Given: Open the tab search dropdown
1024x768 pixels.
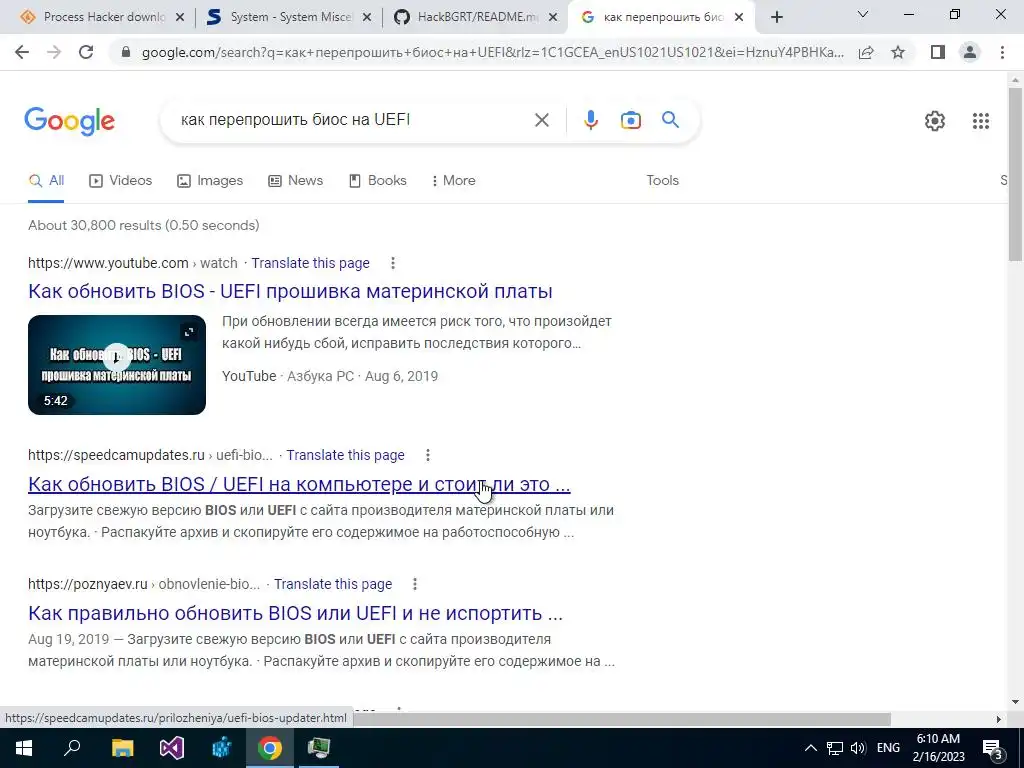Looking at the screenshot, I should tap(863, 14).
